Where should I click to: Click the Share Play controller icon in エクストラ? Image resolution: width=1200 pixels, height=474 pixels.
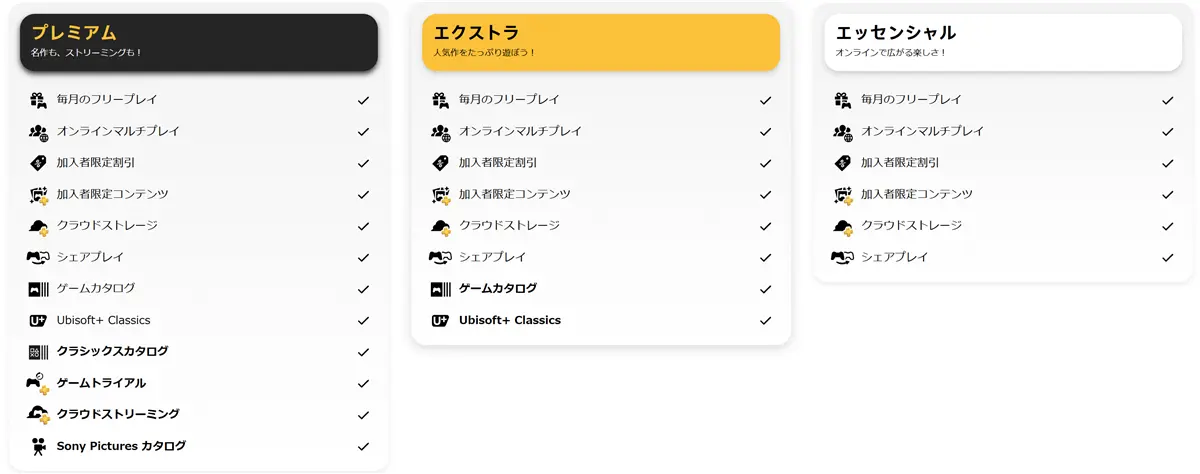pos(440,257)
